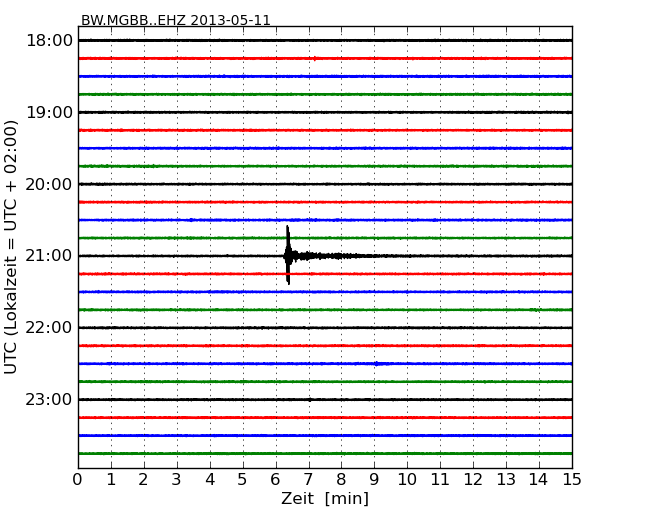Click the x-axis tick label 8
The image size is (650, 520).
[x=341, y=480]
